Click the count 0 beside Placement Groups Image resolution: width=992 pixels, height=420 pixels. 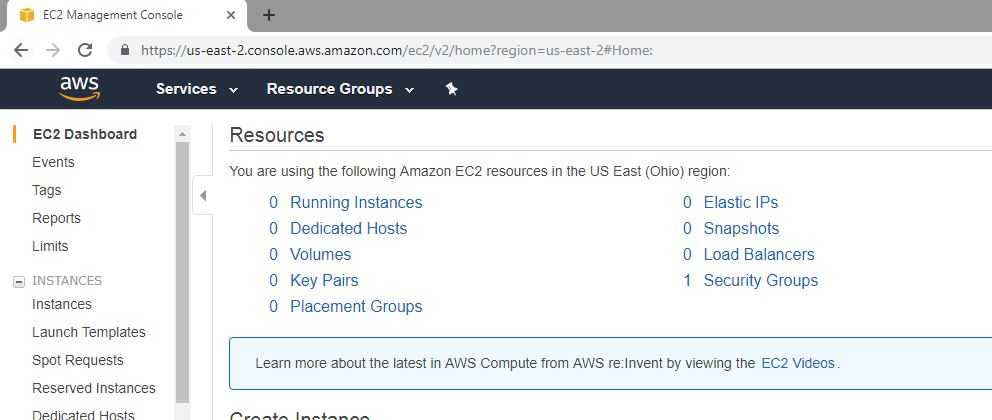(x=273, y=306)
